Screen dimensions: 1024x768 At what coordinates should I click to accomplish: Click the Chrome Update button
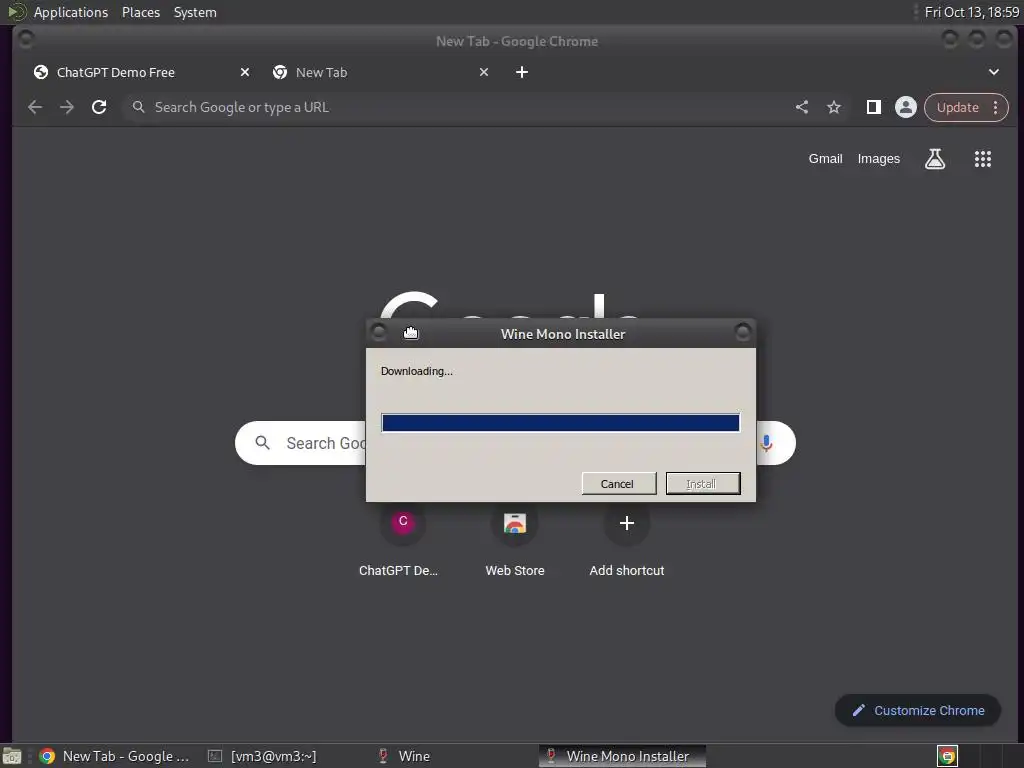point(957,107)
